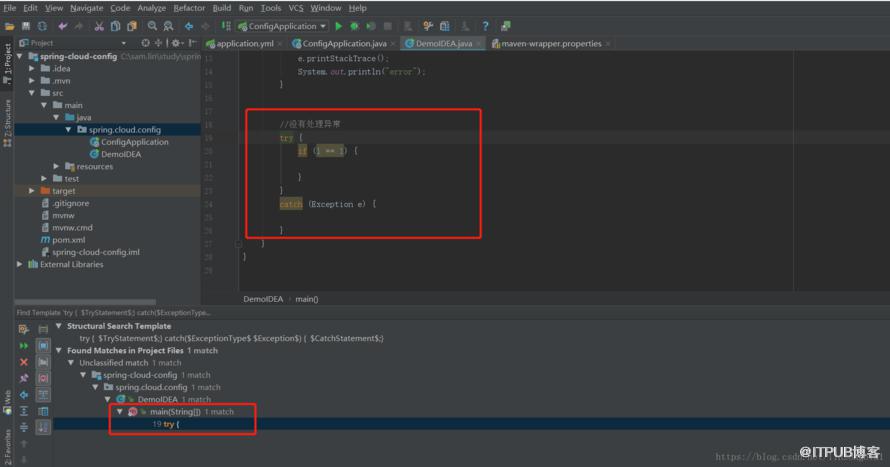This screenshot has height=467, width=890.
Task: Click Run with Coverage icon
Action: (x=371, y=26)
